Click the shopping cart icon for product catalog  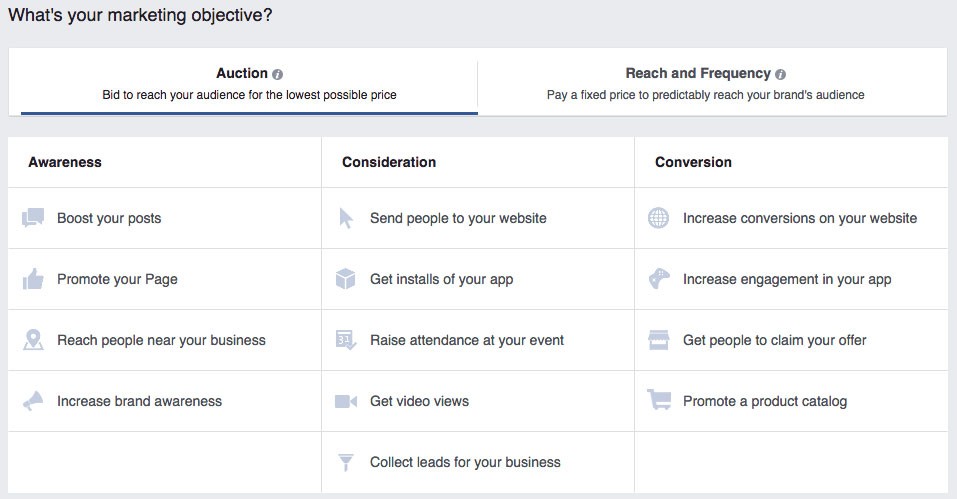(x=658, y=401)
